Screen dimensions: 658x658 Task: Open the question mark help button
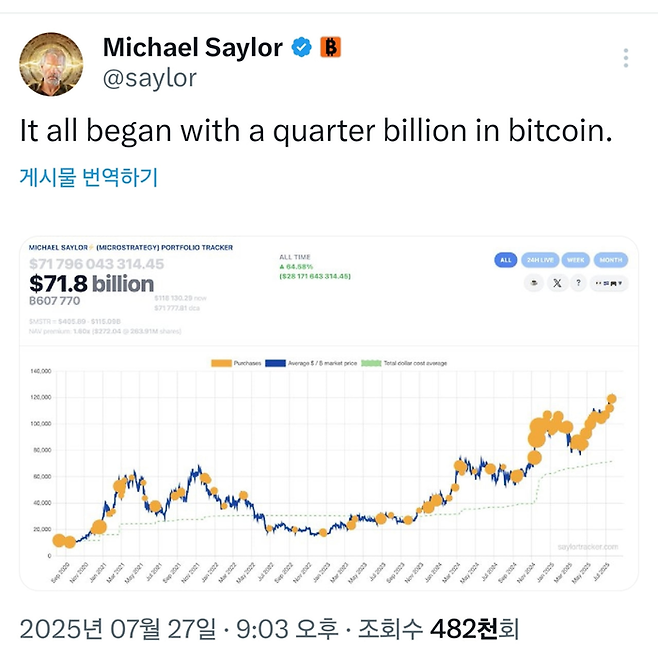point(578,283)
